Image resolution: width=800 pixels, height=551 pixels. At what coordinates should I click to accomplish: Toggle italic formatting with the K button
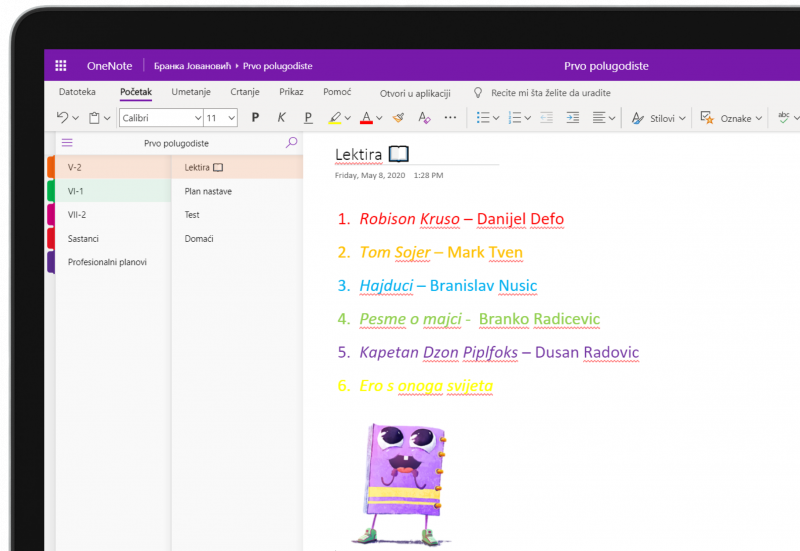coord(282,118)
